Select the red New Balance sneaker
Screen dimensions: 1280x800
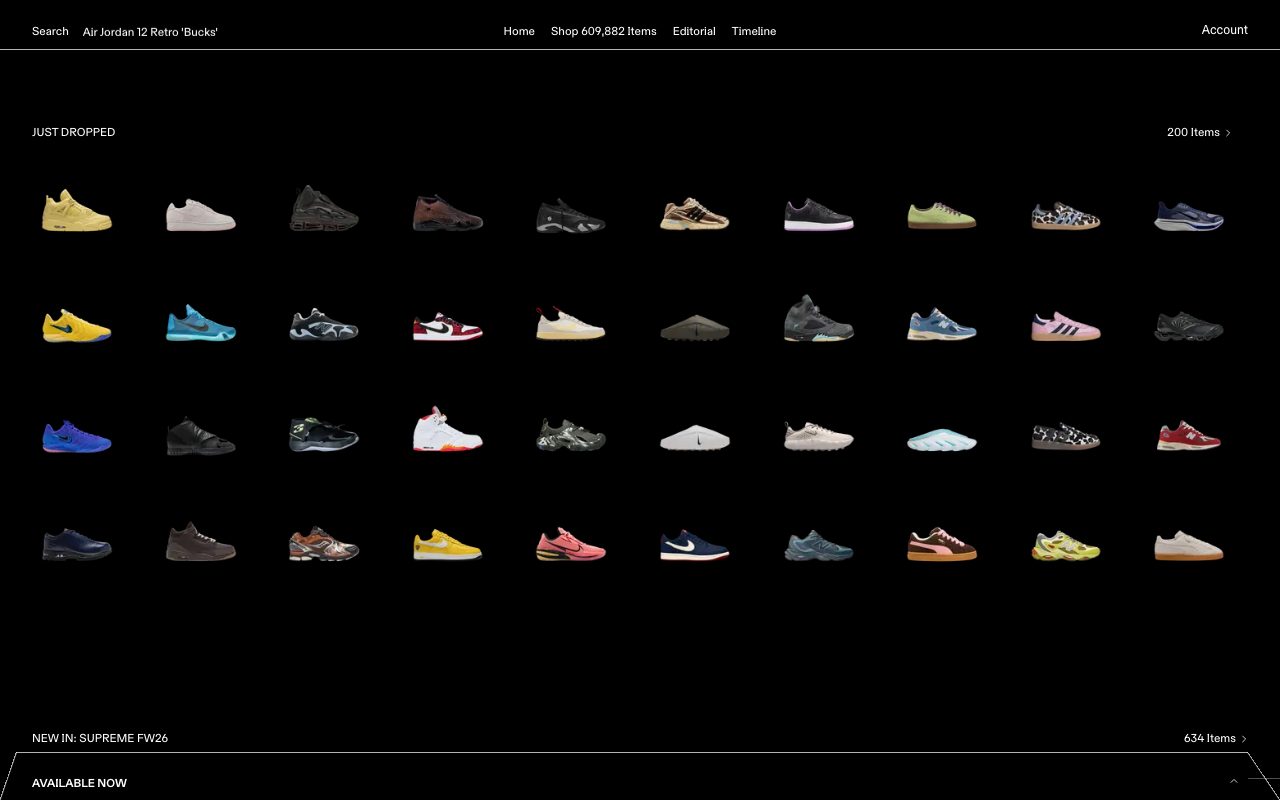[1189, 437]
